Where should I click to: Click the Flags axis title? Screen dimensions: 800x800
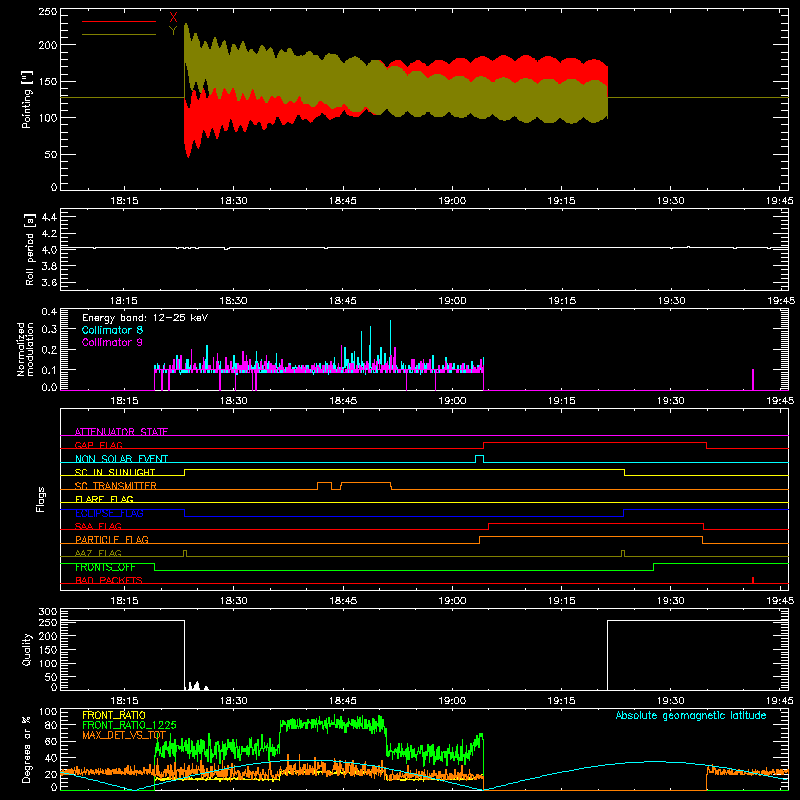pos(40,499)
